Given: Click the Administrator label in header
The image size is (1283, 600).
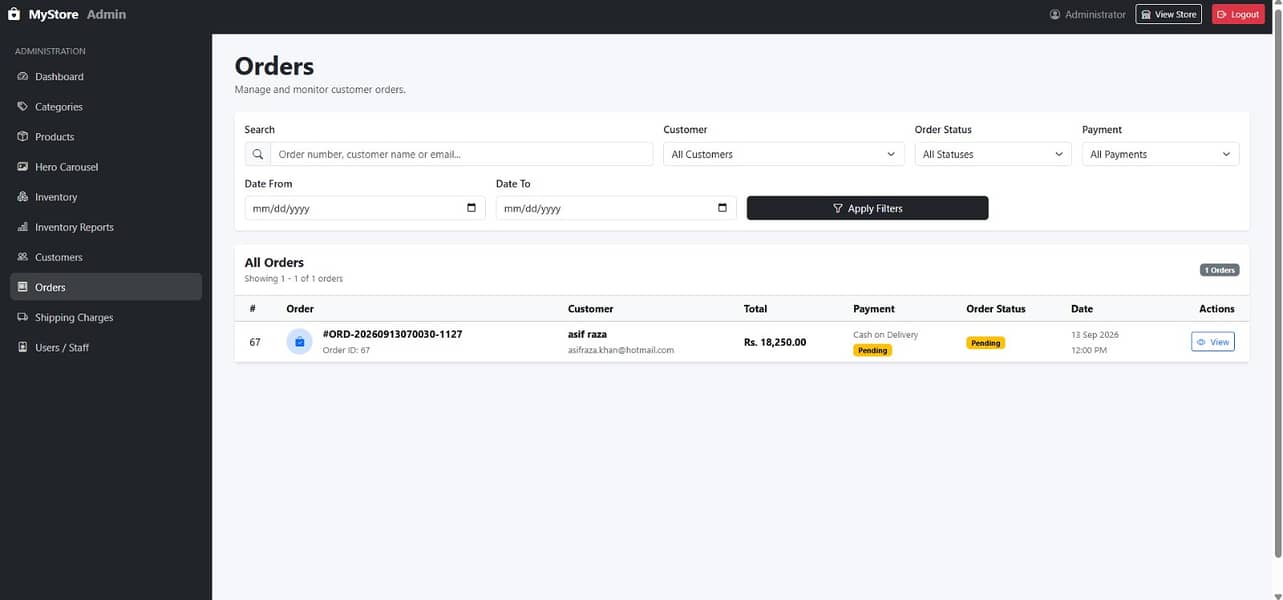Looking at the screenshot, I should [x=1095, y=14].
